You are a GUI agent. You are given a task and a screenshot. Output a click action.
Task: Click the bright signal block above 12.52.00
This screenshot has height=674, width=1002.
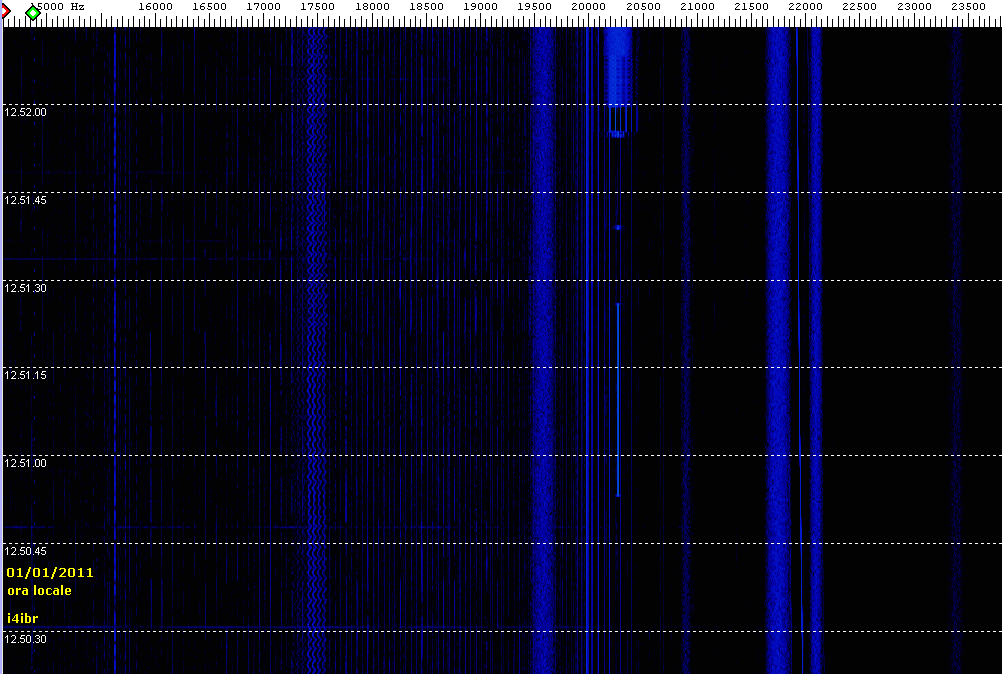tap(618, 66)
